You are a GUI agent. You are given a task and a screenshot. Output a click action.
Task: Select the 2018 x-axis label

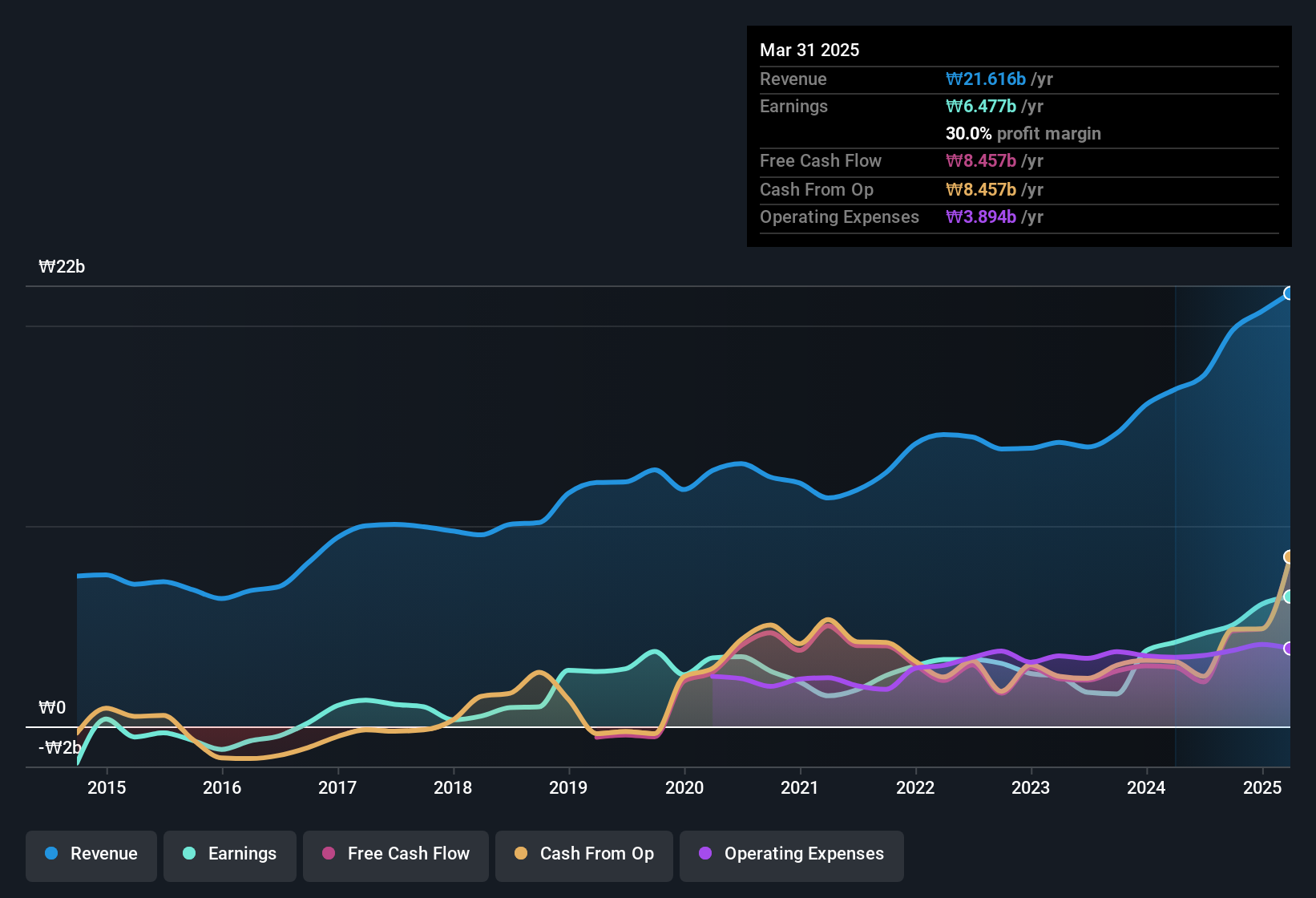coord(453,787)
